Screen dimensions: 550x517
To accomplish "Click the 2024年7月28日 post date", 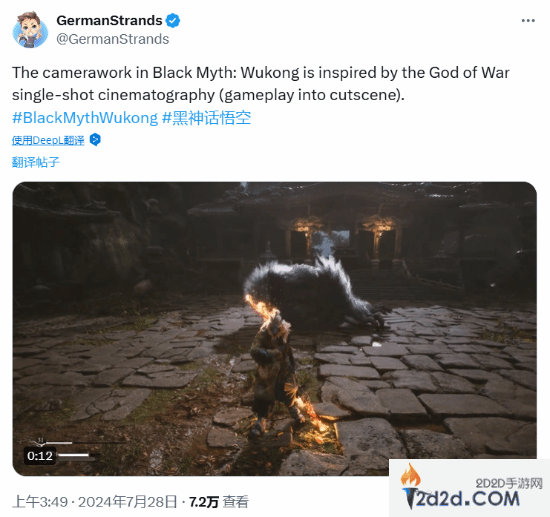I will (127, 502).
